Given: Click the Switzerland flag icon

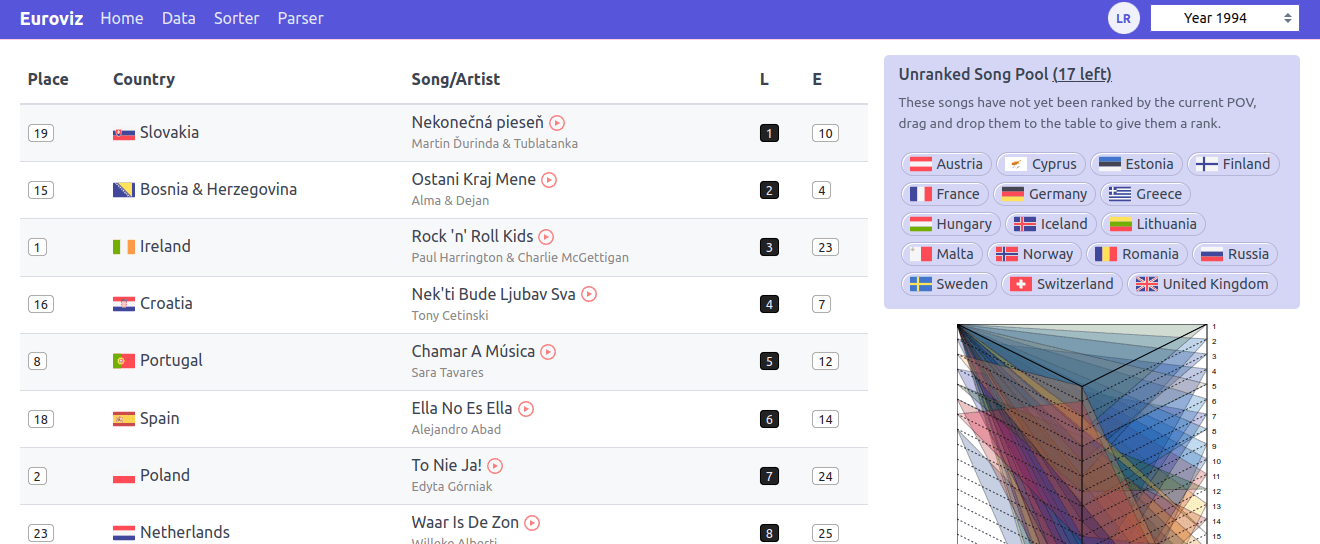Looking at the screenshot, I should pyautogui.click(x=1021, y=284).
